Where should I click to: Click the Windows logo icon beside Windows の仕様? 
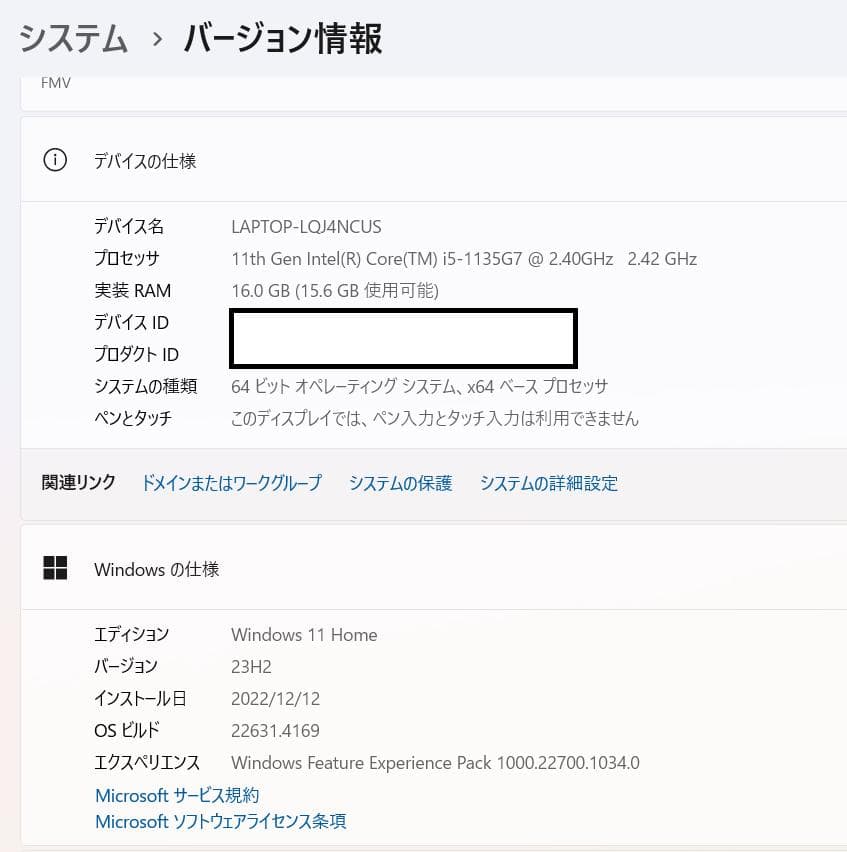(55, 568)
